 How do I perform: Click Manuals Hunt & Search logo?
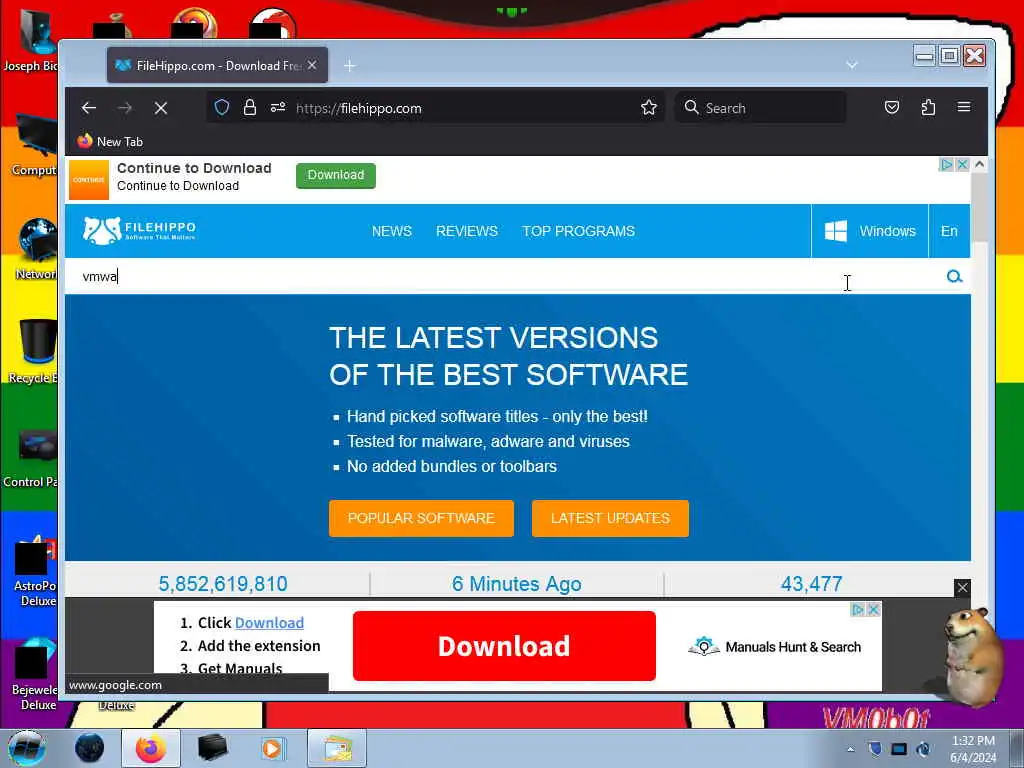click(775, 647)
